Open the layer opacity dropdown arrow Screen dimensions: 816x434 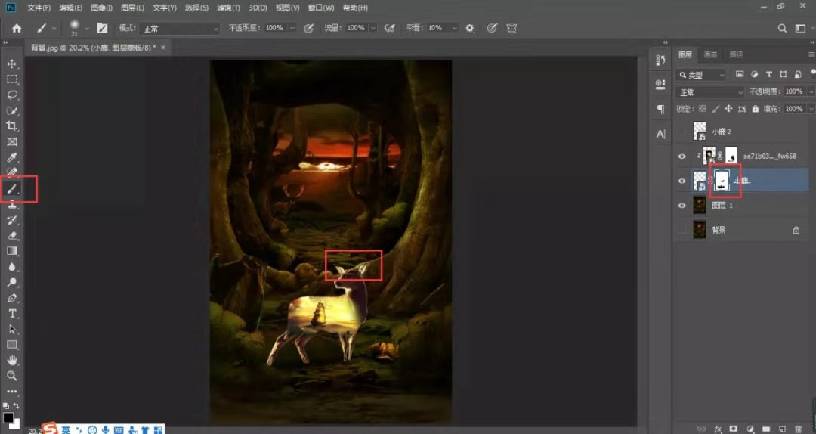[x=809, y=92]
